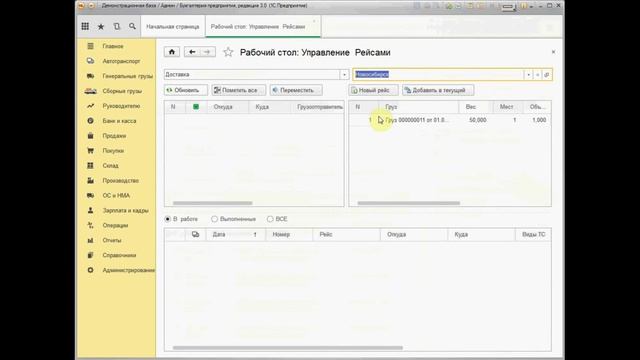Close the Рабочий стол form with x

coord(553,52)
